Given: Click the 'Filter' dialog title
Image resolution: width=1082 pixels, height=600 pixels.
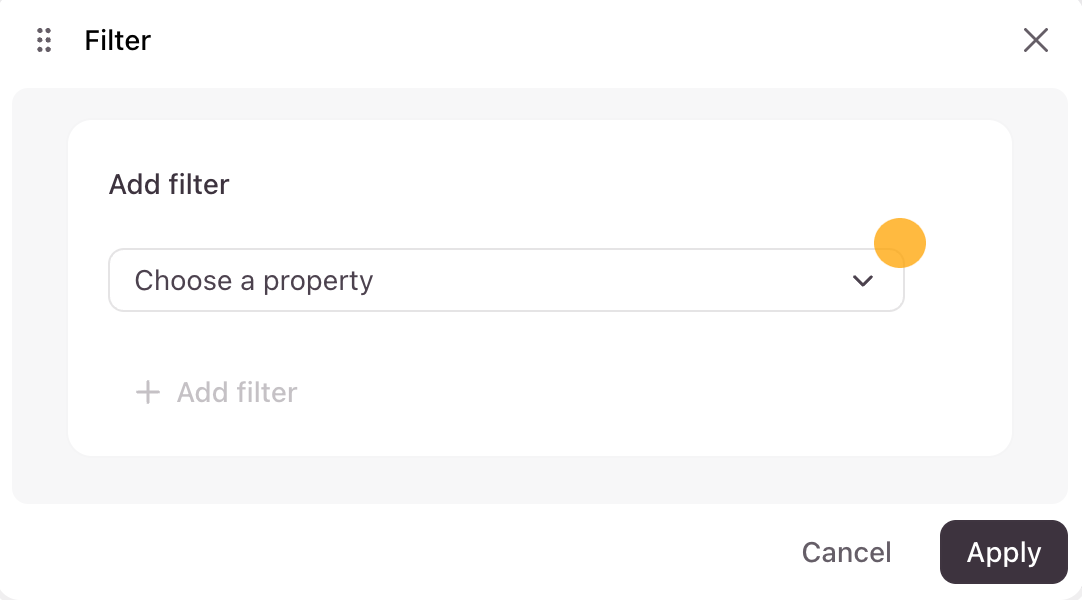Looking at the screenshot, I should click(x=118, y=41).
